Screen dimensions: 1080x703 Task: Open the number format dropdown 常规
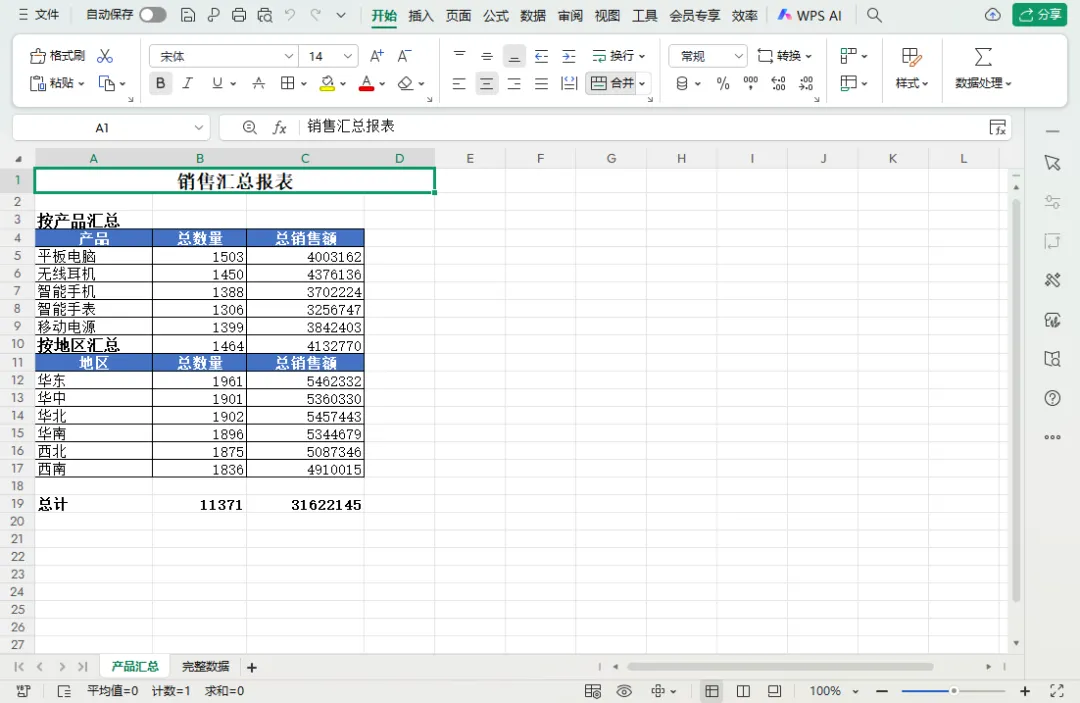739,56
